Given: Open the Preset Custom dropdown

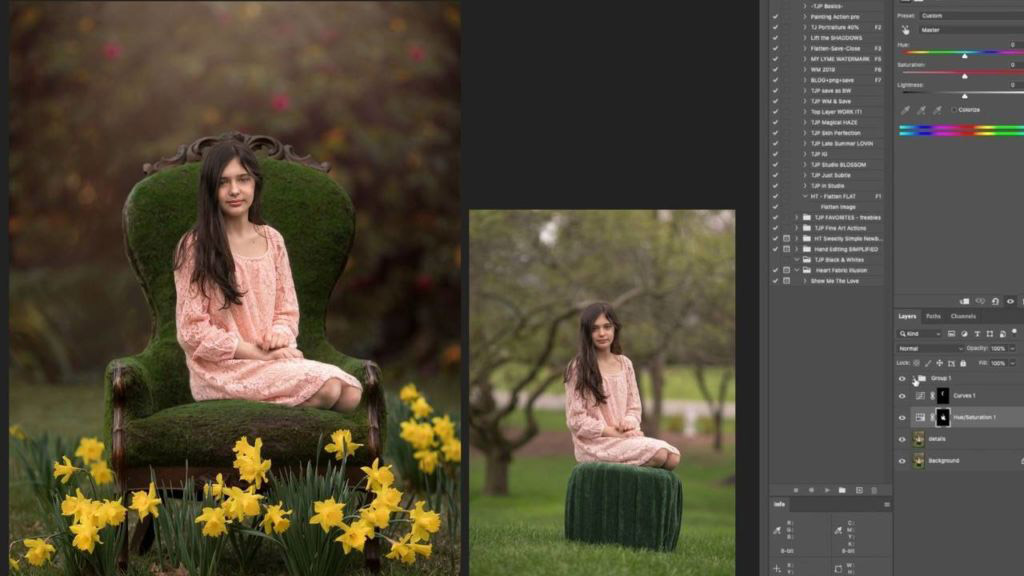Looking at the screenshot, I should [x=972, y=16].
